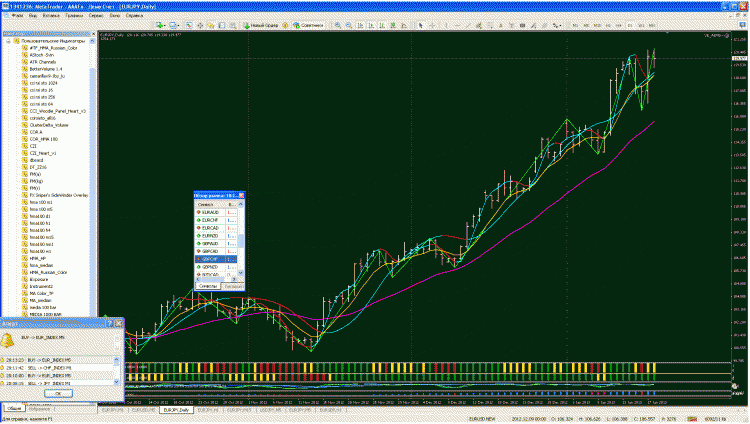750x424 pixels.
Task: Click the New Chart toolbar icon
Action: pos(160,25)
